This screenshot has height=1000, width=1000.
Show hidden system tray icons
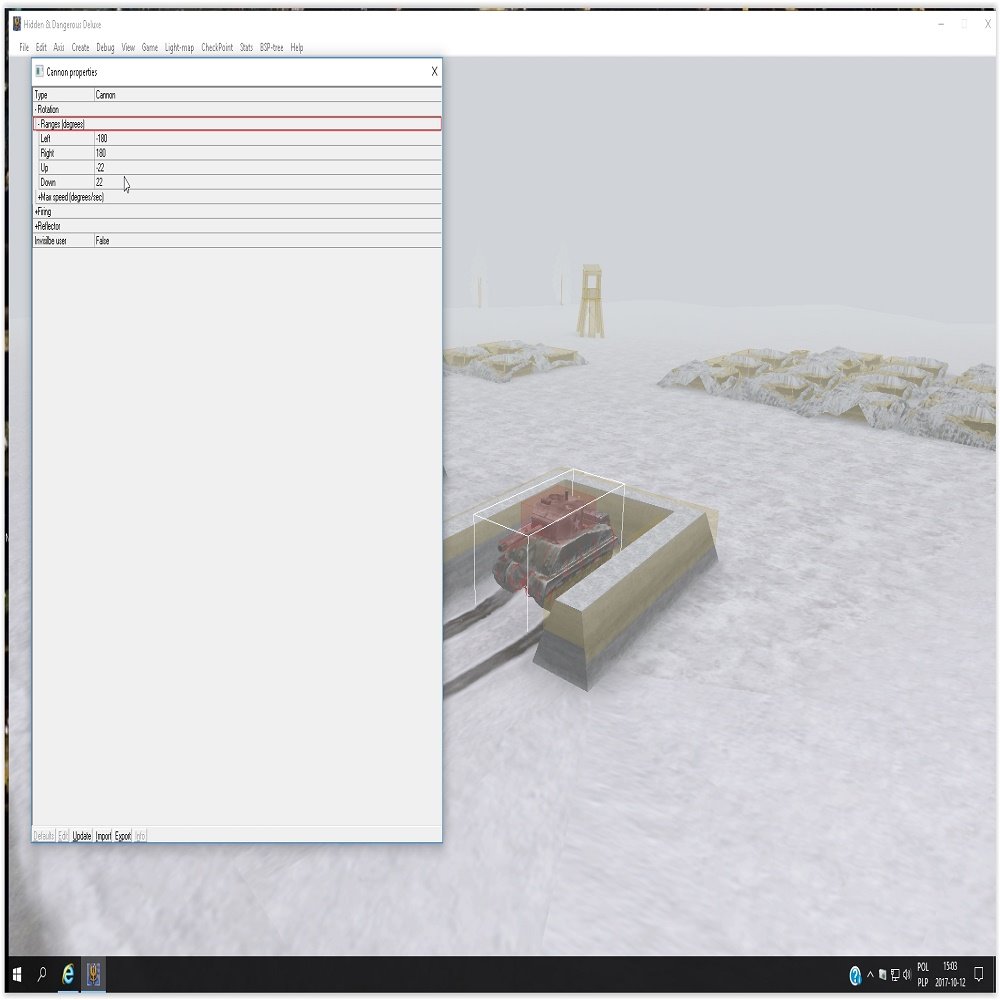(x=870, y=974)
